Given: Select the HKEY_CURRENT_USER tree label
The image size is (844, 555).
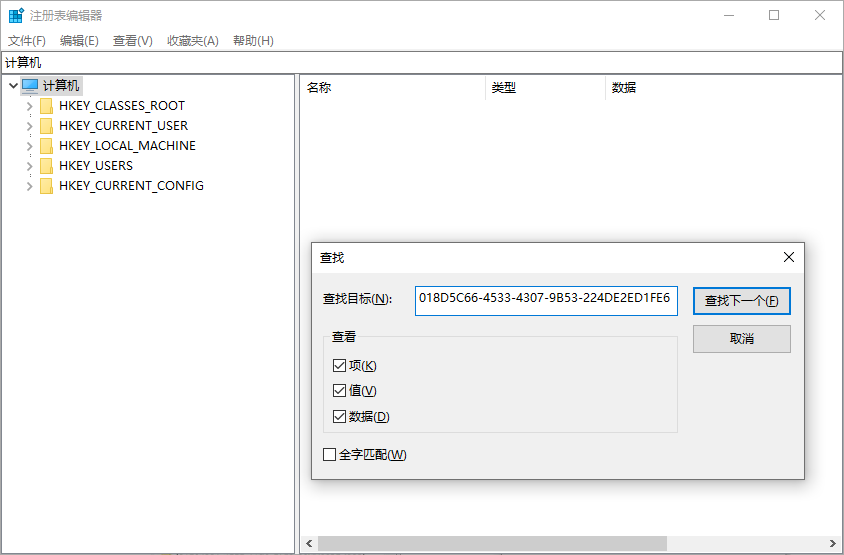Looking at the screenshot, I should pyautogui.click(x=123, y=126).
